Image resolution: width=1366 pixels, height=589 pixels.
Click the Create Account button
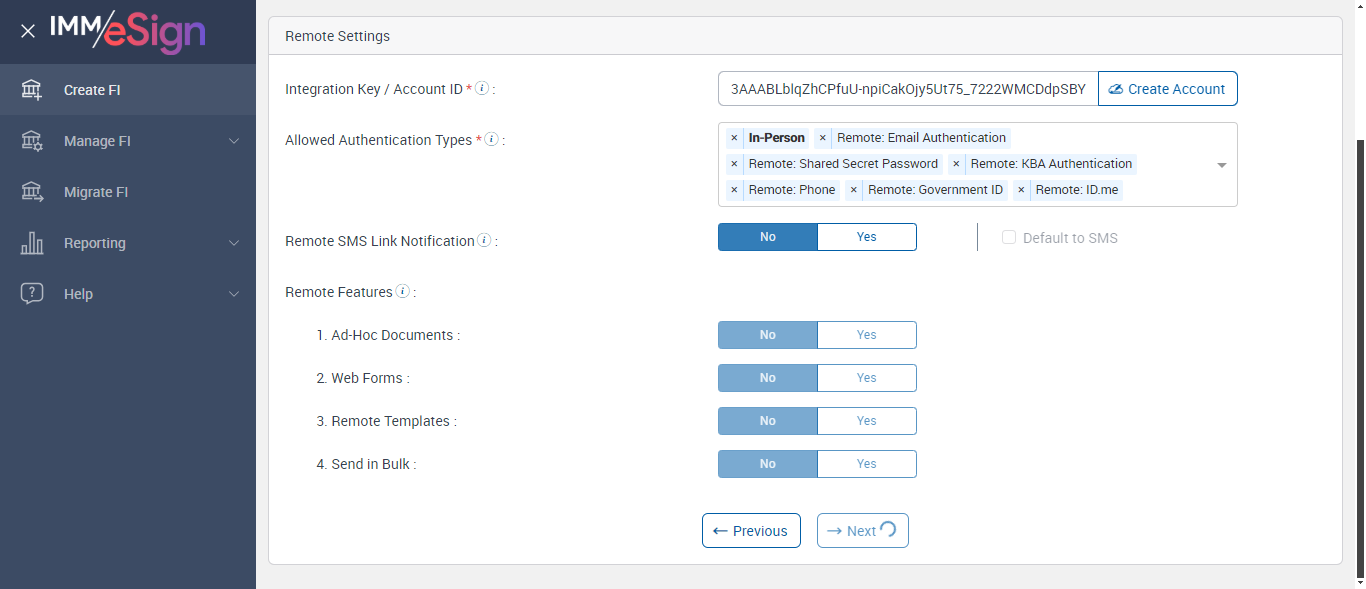click(1167, 89)
